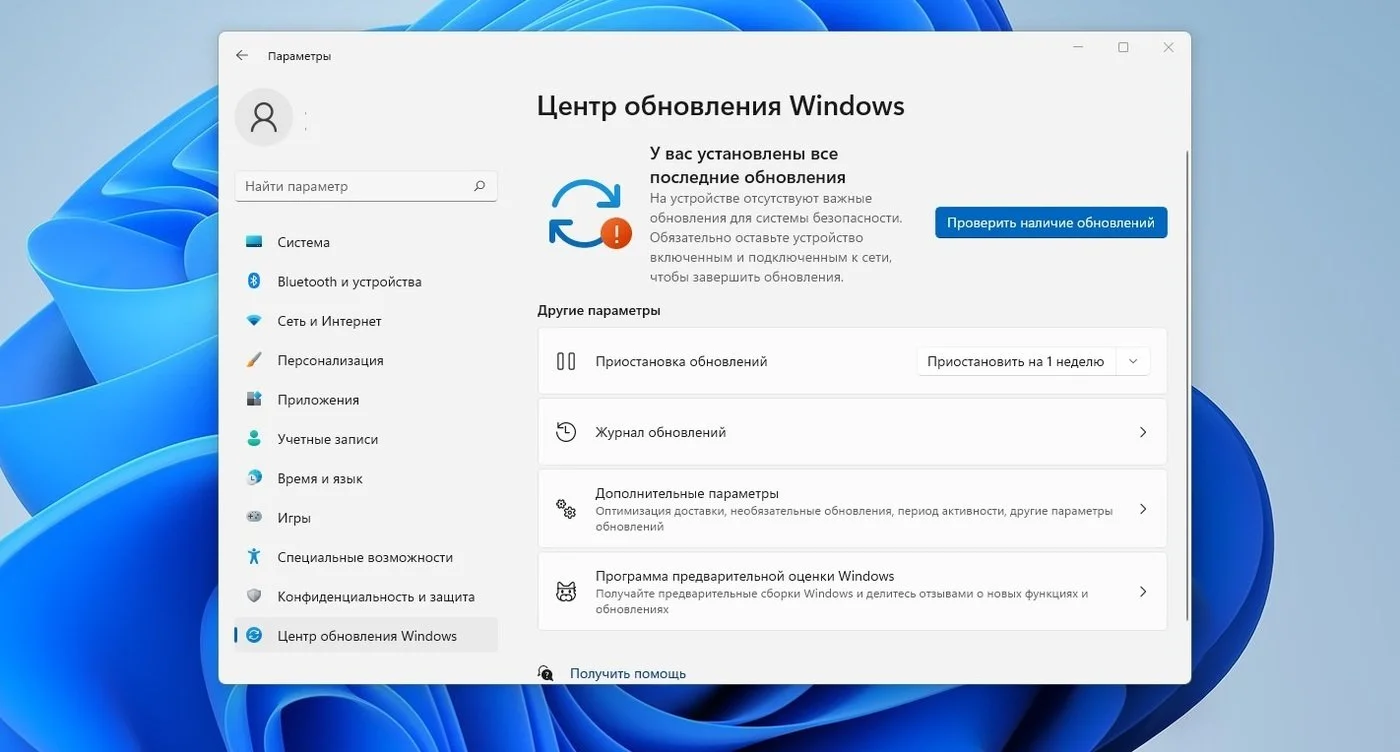Select Время и язык label
This screenshot has width=1400, height=752.
point(320,478)
